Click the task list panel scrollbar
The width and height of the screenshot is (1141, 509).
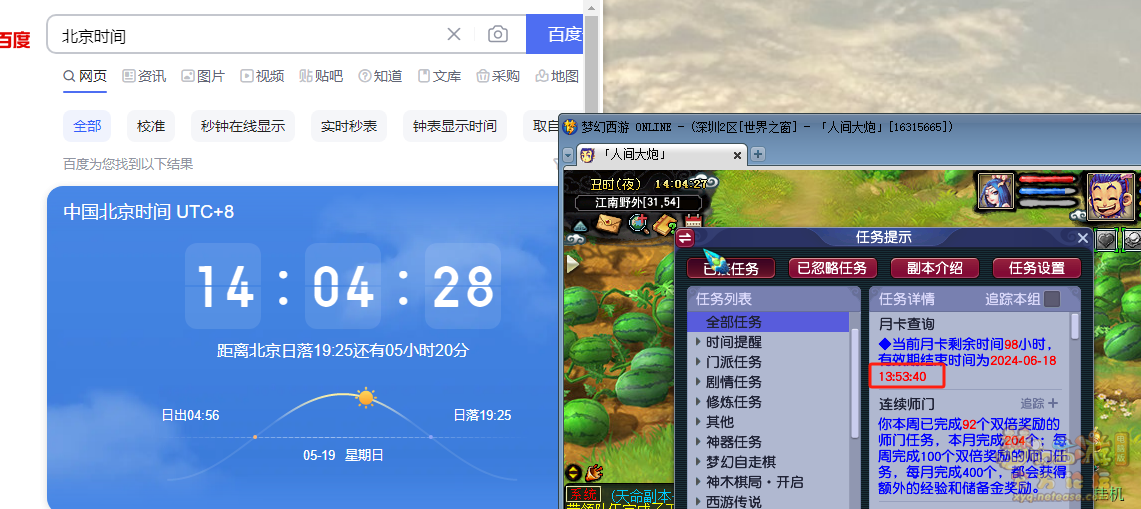(855, 382)
